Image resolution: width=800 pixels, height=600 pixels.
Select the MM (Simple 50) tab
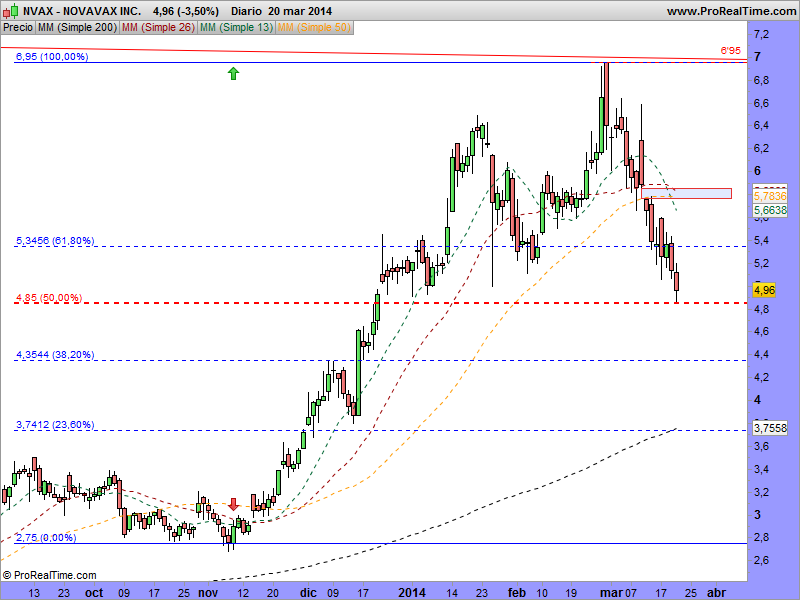pos(314,28)
